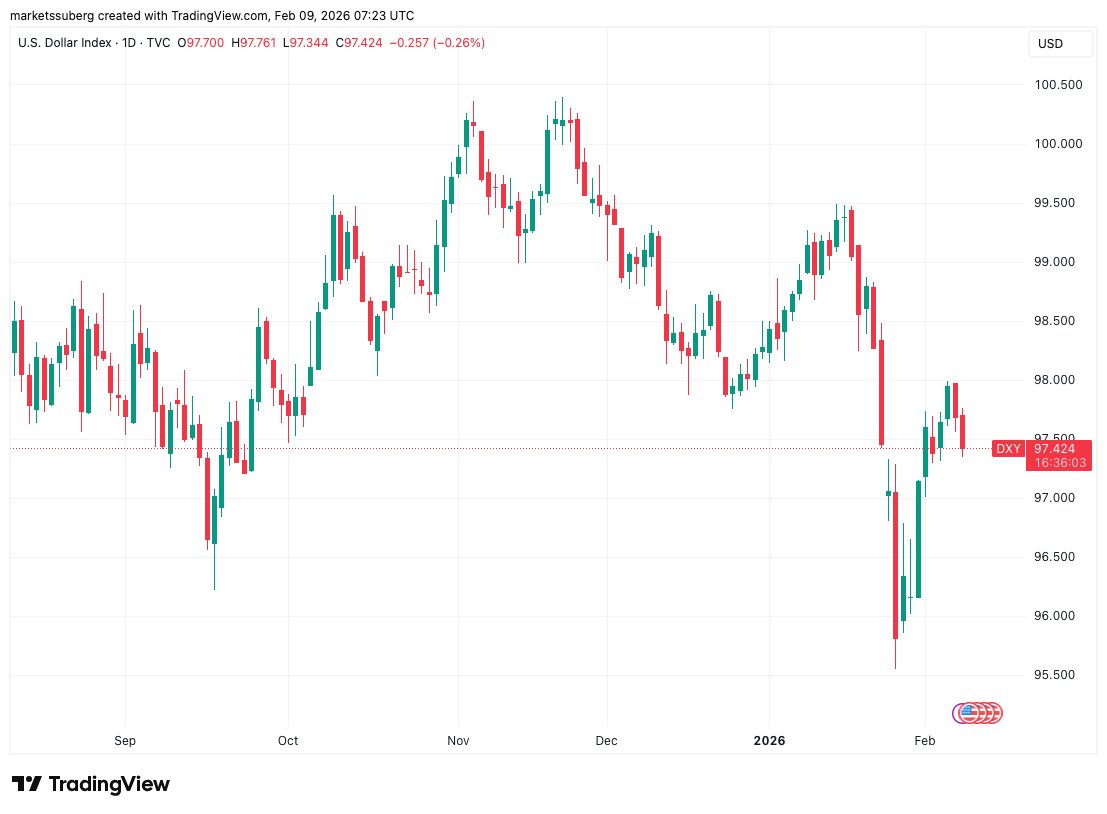The image size is (1107, 814).
Task: Click the 16:36:03 bar countdown timer
Action: coord(1056,463)
